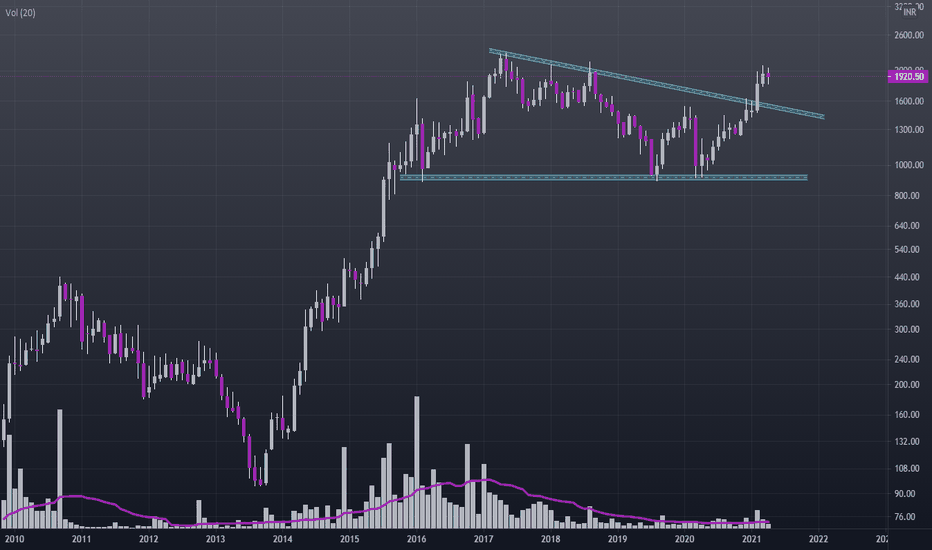Click the tallest volume bar in 2016
This screenshot has width=932, height=550.
pos(417,462)
